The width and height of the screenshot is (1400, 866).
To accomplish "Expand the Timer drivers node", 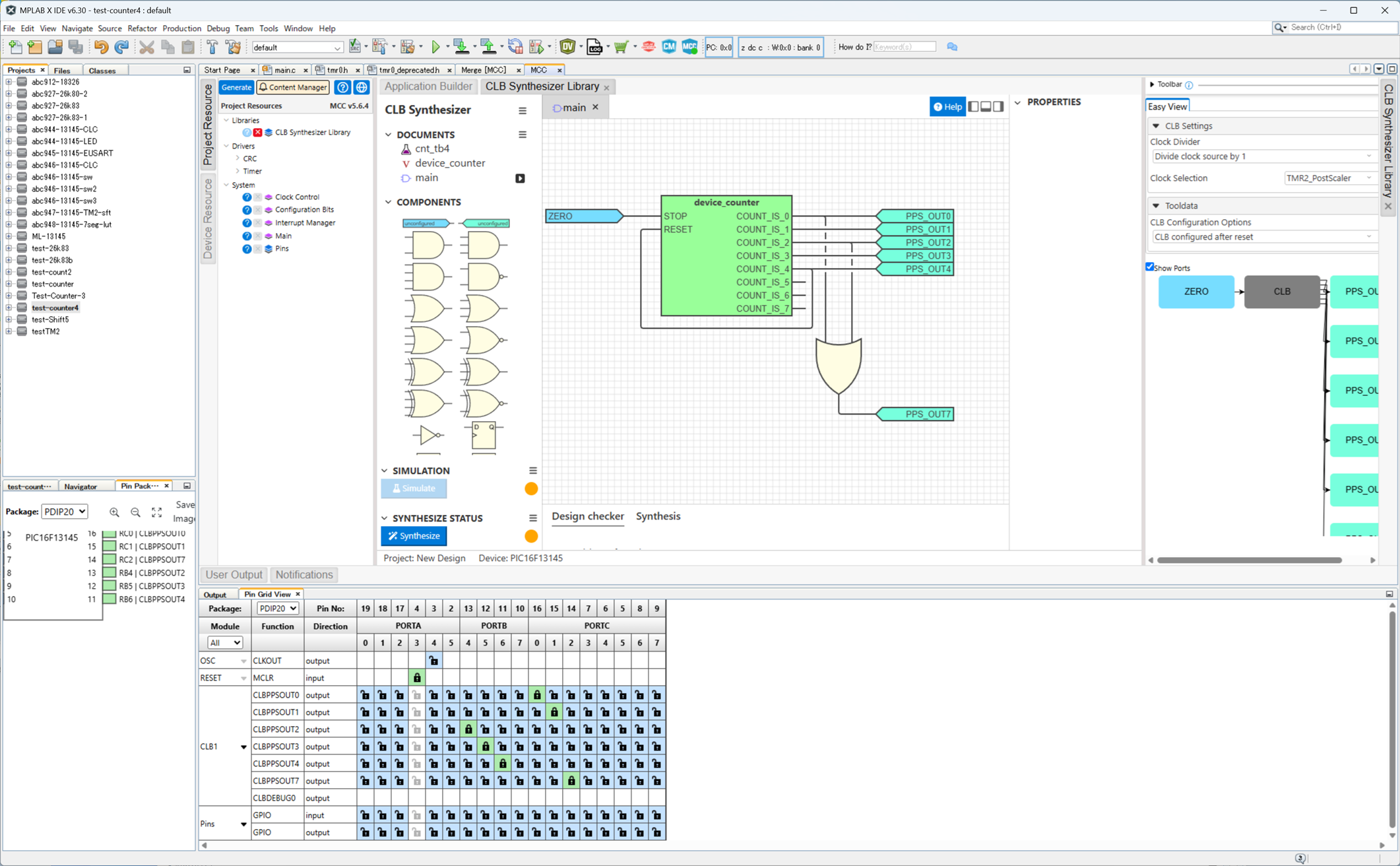I will pos(238,172).
